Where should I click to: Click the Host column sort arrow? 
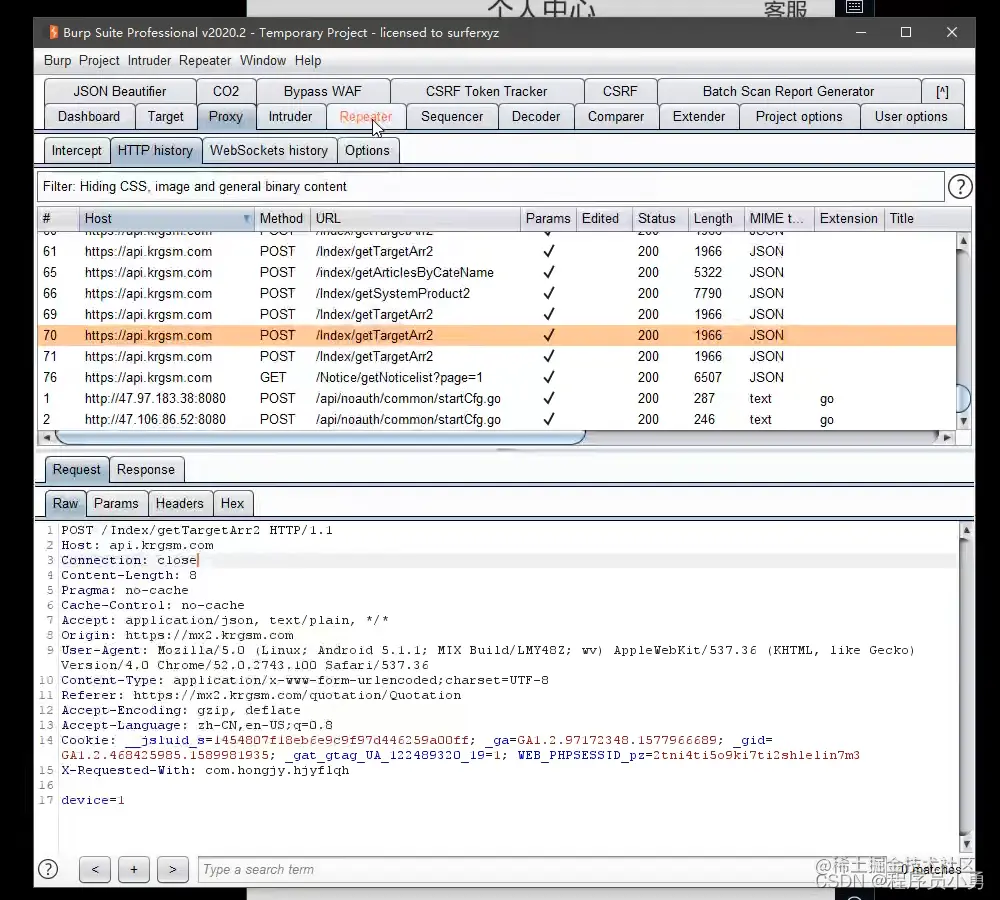(246, 219)
